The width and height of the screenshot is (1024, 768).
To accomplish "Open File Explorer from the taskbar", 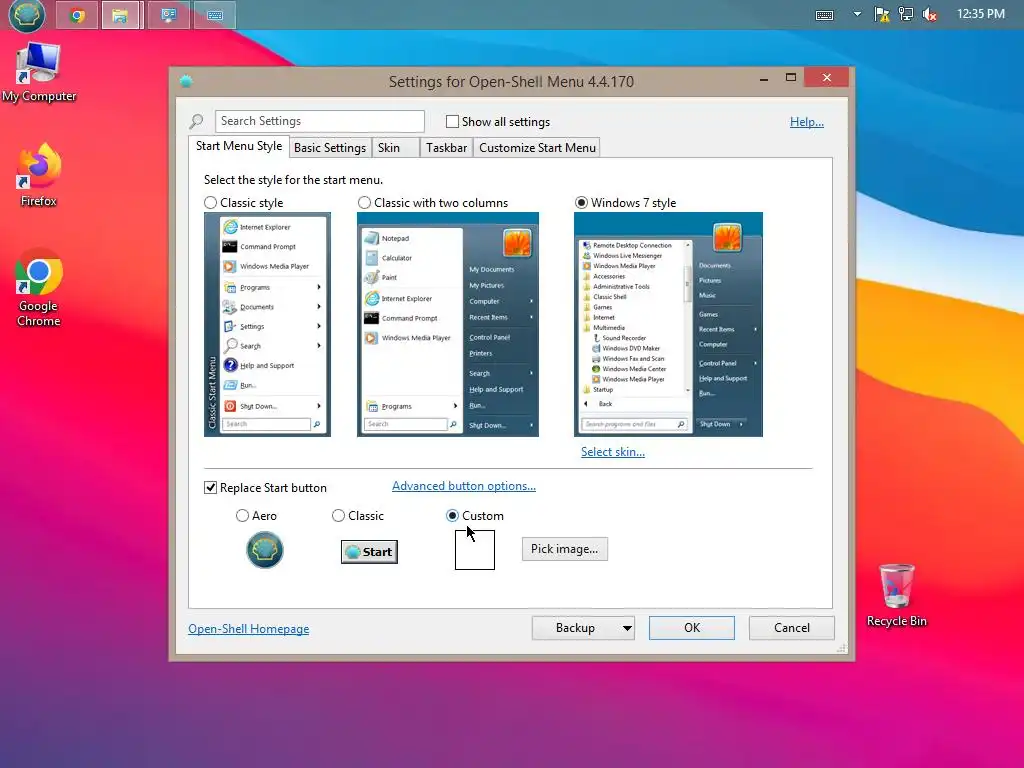I will (x=120, y=16).
